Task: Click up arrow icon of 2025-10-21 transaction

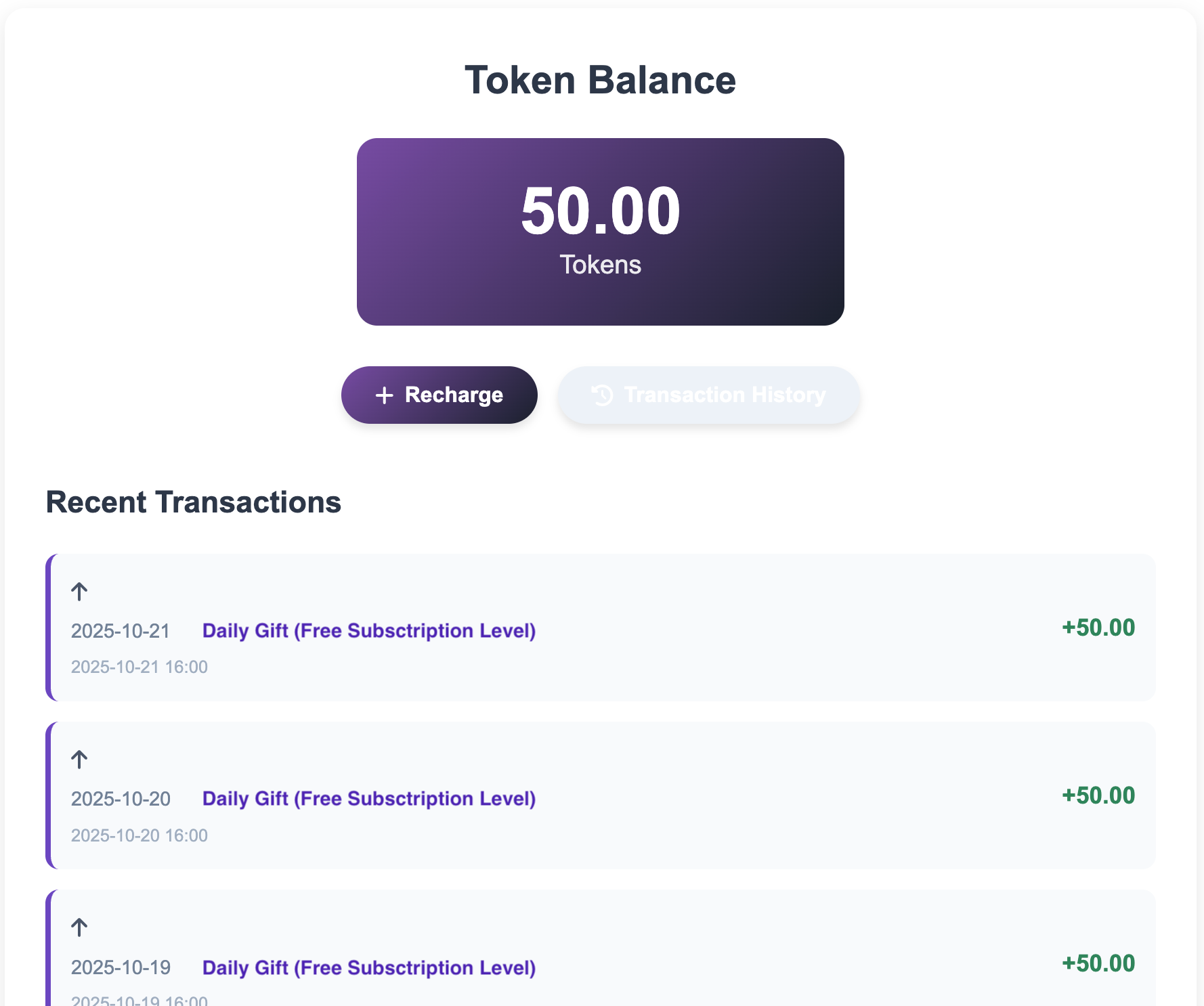Action: pos(79,591)
